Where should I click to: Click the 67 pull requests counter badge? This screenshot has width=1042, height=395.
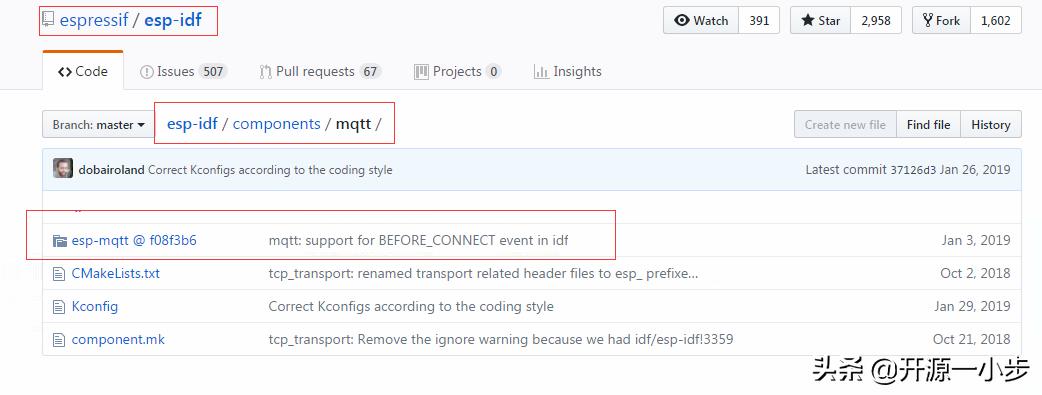pyautogui.click(x=370, y=71)
